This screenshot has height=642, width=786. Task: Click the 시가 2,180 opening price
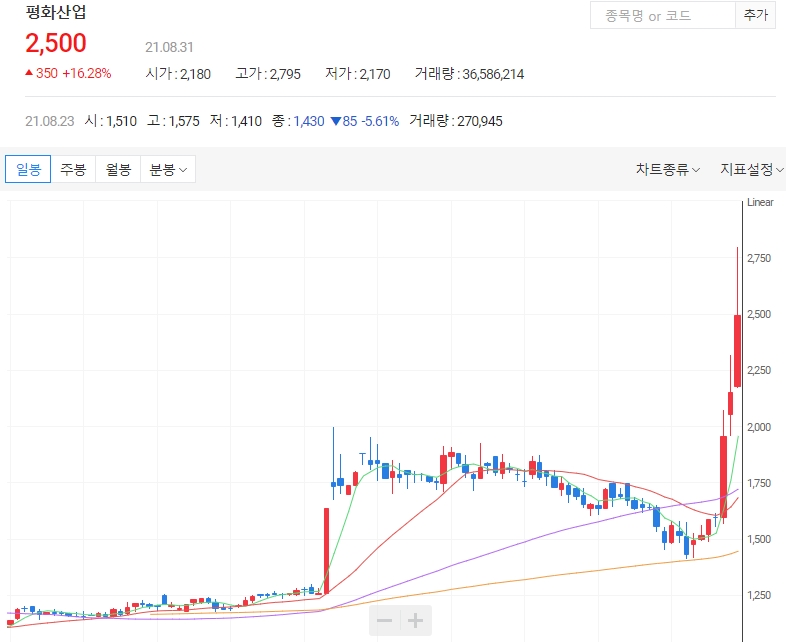click(178, 74)
